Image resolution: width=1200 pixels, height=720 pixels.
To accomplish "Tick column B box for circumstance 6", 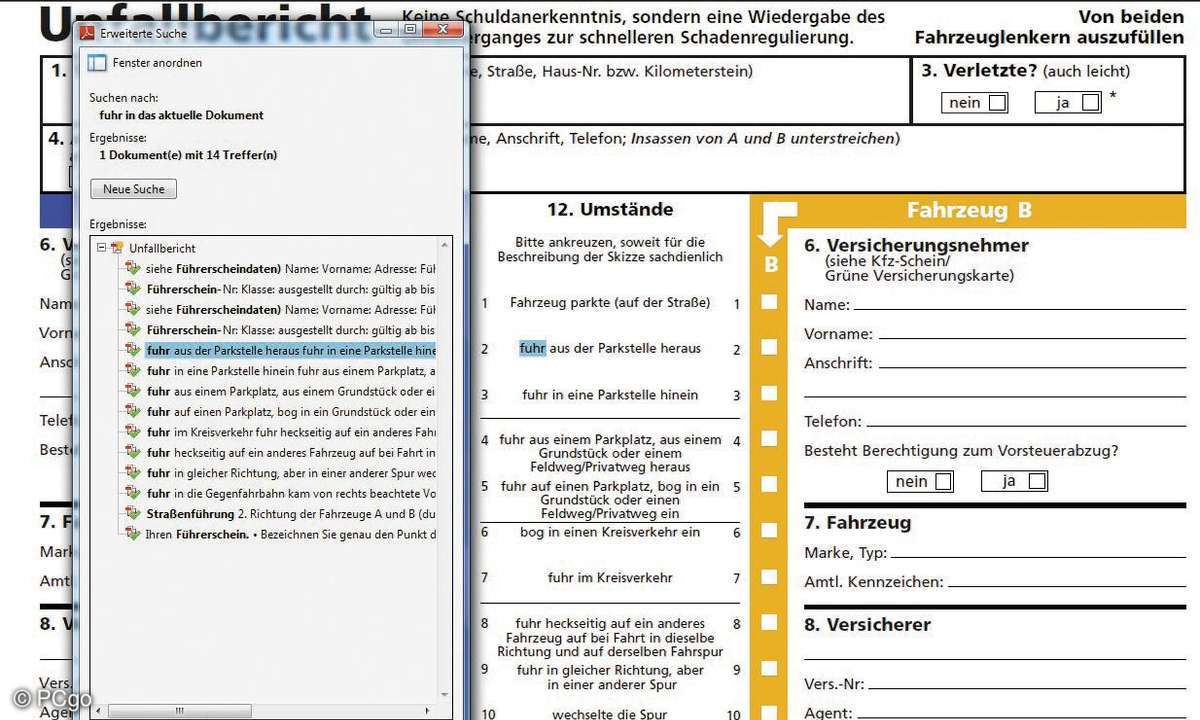I will (769, 532).
